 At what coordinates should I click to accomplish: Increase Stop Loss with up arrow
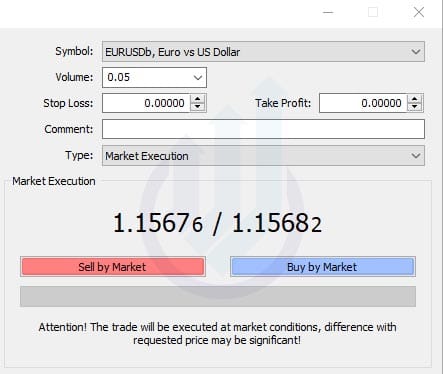198,99
